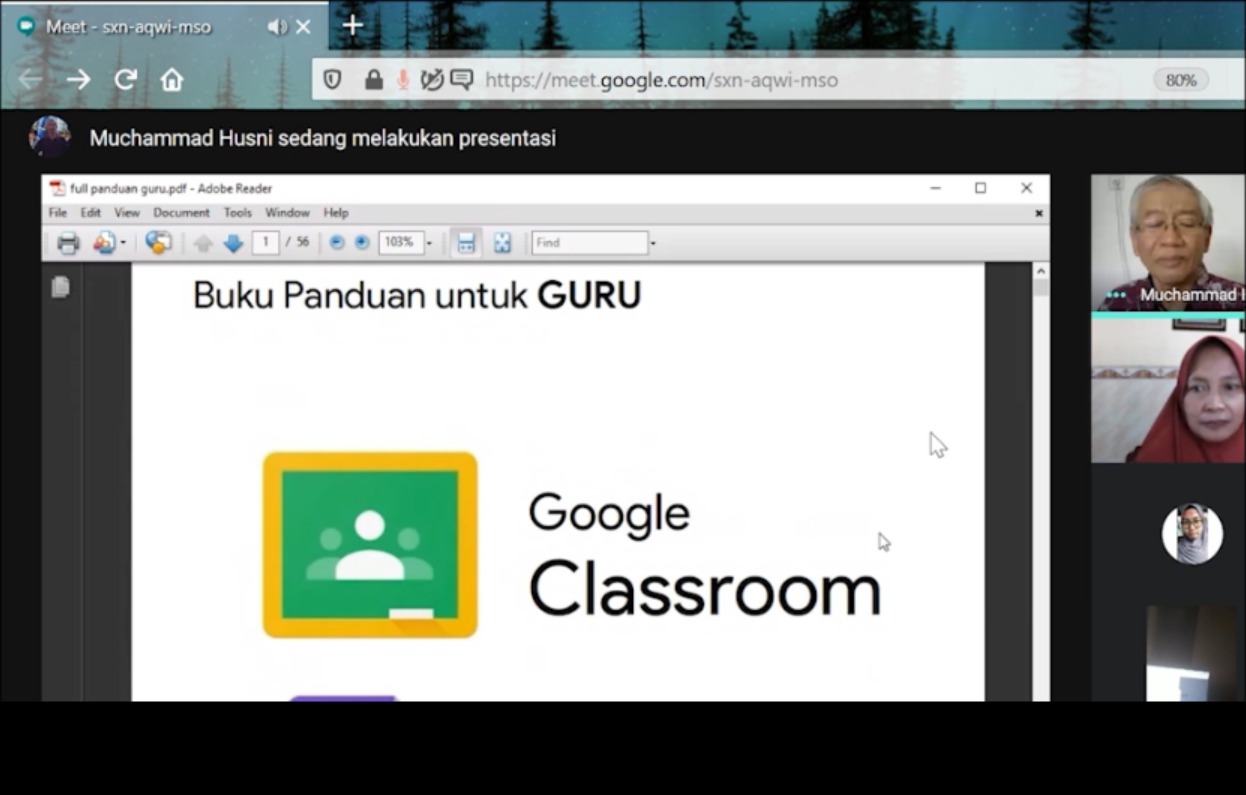Click the zoom out minus button
The width and height of the screenshot is (1246, 795).
[337, 243]
